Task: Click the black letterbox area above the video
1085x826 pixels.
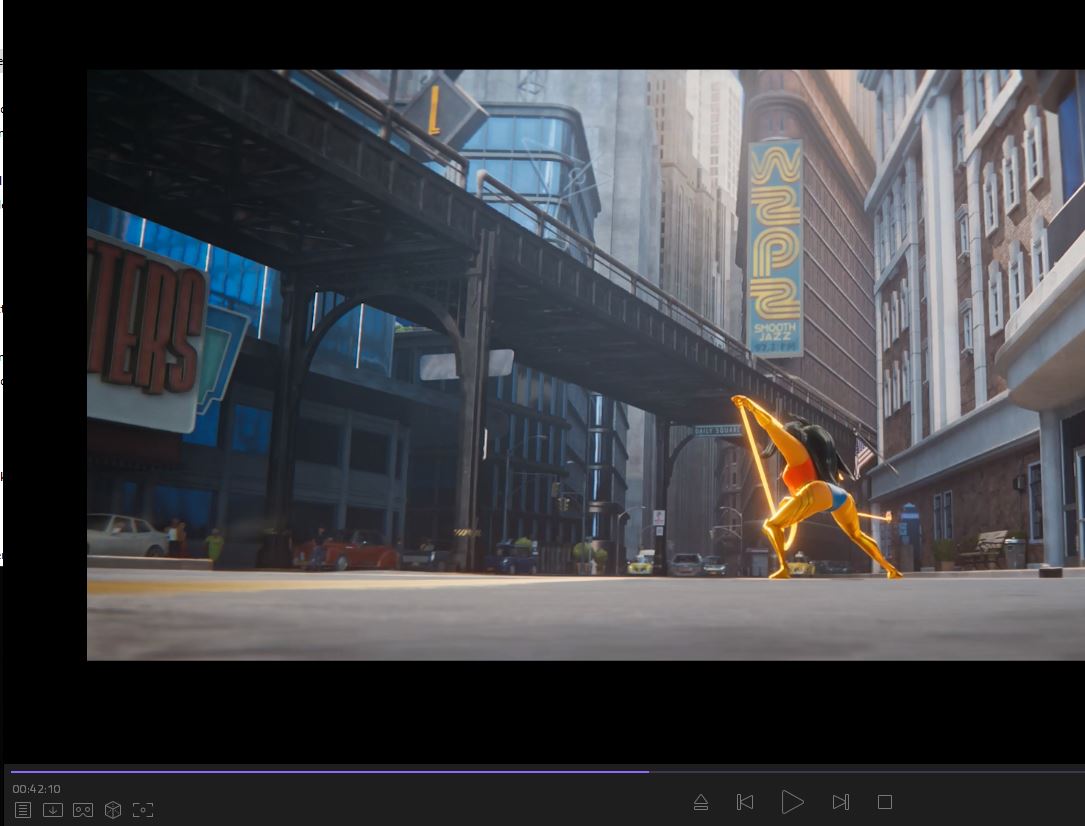Action: tap(540, 35)
